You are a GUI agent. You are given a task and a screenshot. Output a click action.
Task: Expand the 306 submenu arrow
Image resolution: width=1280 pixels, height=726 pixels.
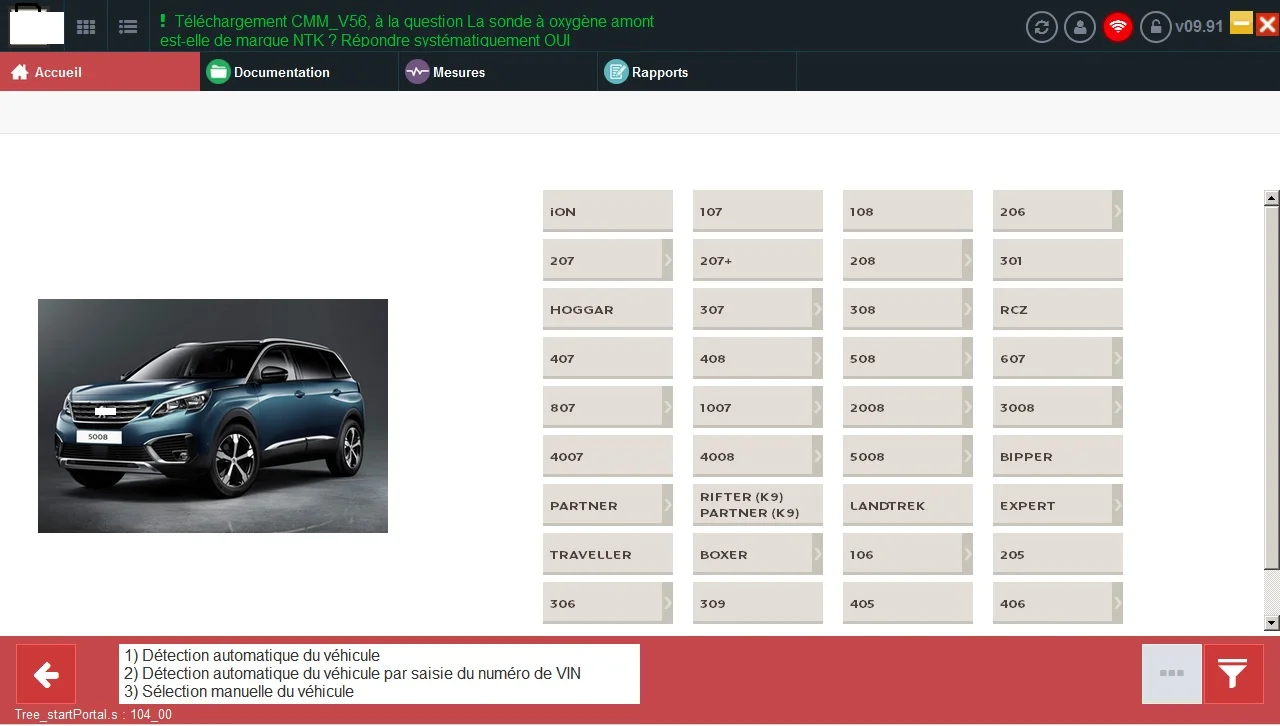(667, 603)
